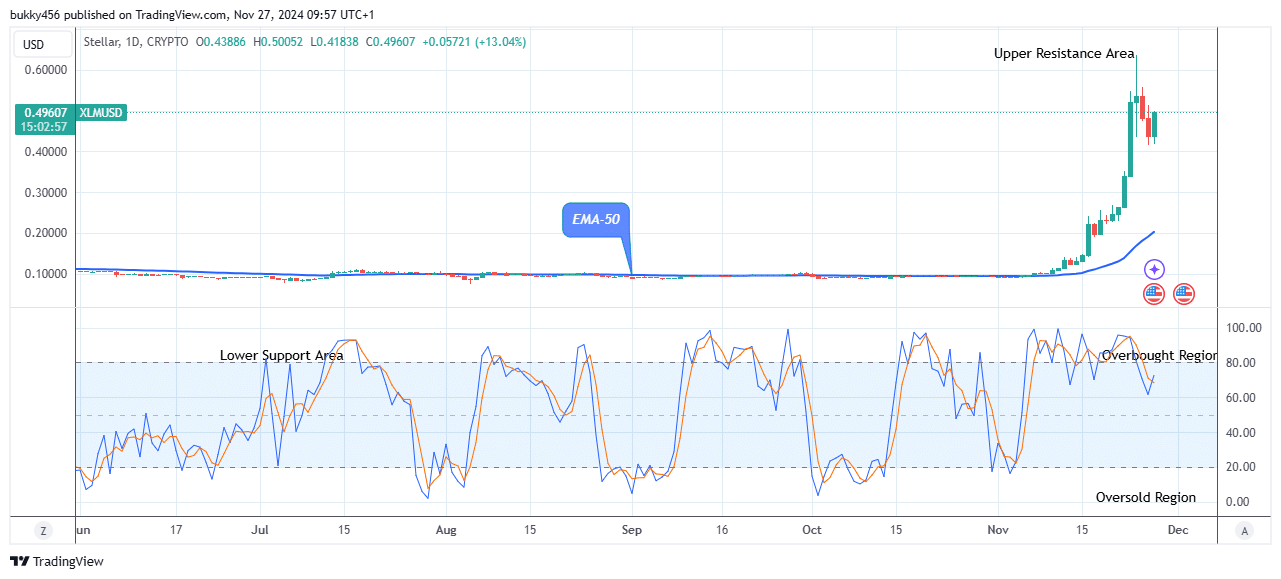The height and width of the screenshot is (579, 1281).
Task: Click the Overbought Region label
Action: coord(1159,355)
